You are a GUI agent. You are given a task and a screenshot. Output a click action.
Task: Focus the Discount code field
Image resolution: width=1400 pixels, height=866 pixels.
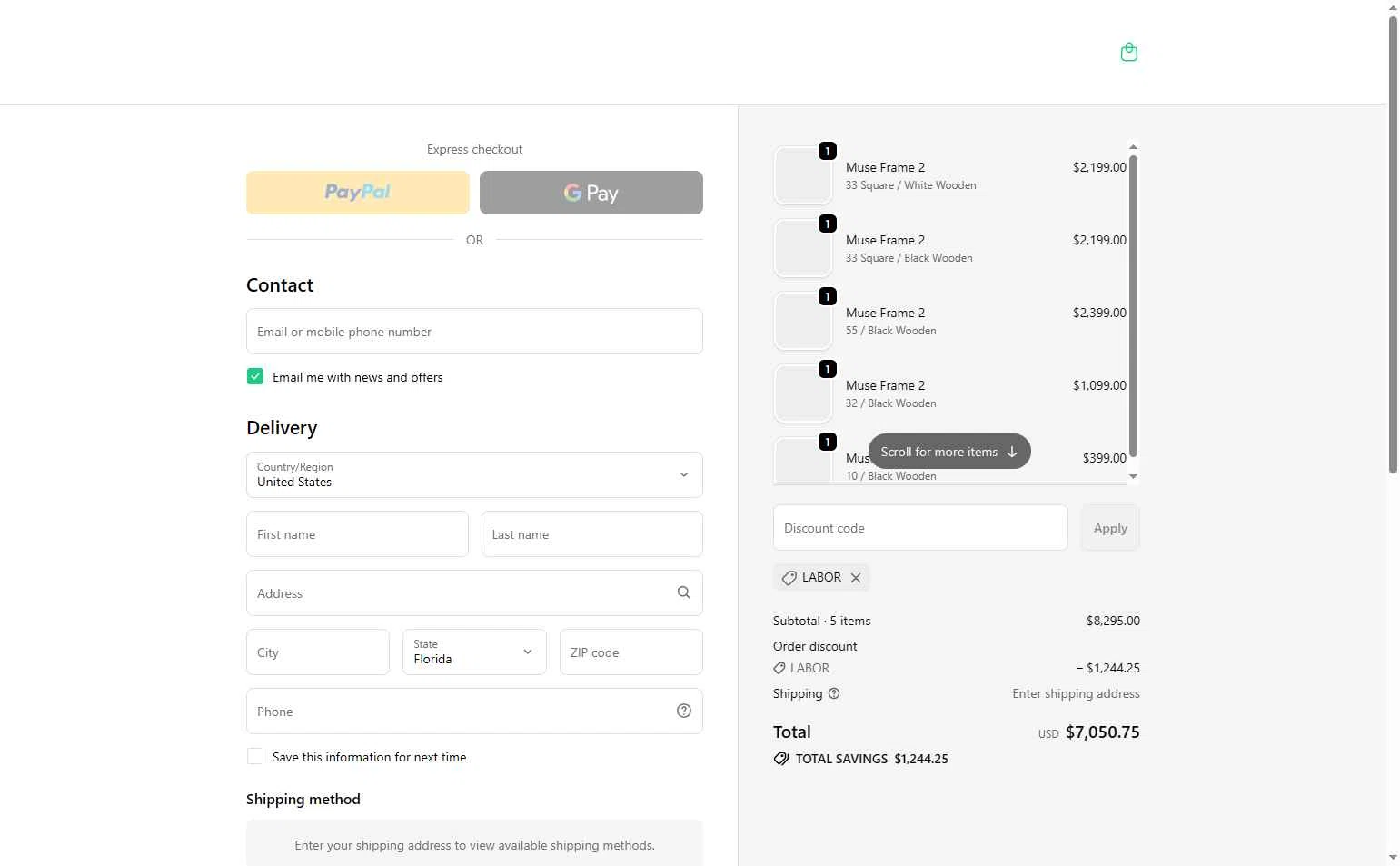[920, 528]
